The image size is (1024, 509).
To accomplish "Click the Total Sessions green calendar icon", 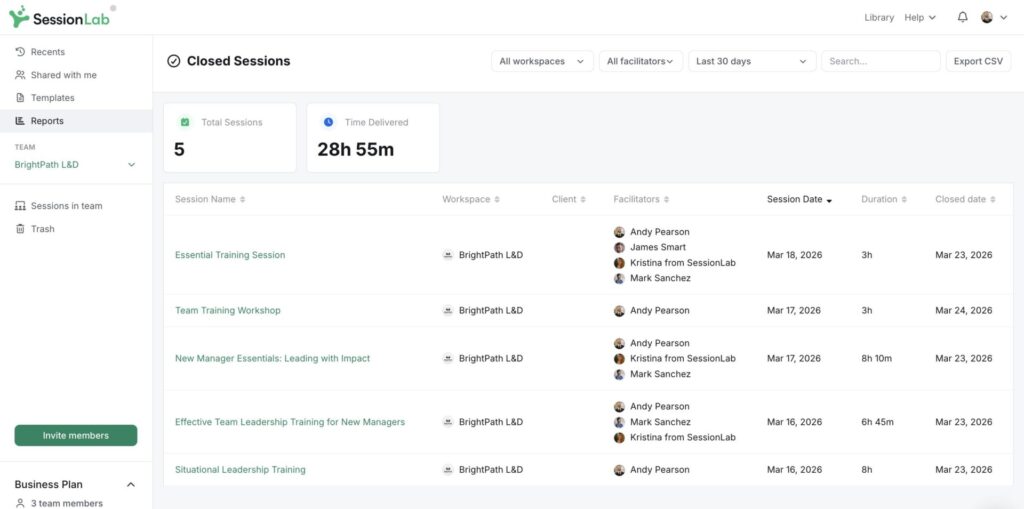I will (x=185, y=122).
